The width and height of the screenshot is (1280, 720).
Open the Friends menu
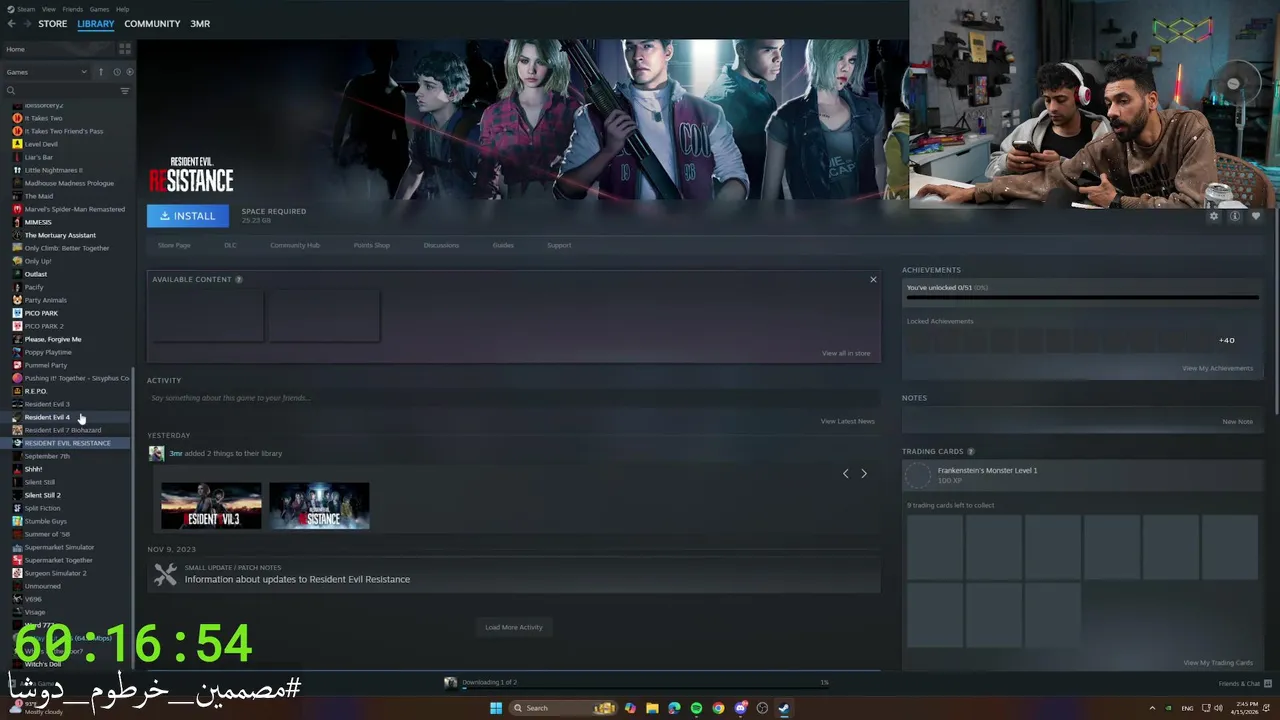click(73, 9)
